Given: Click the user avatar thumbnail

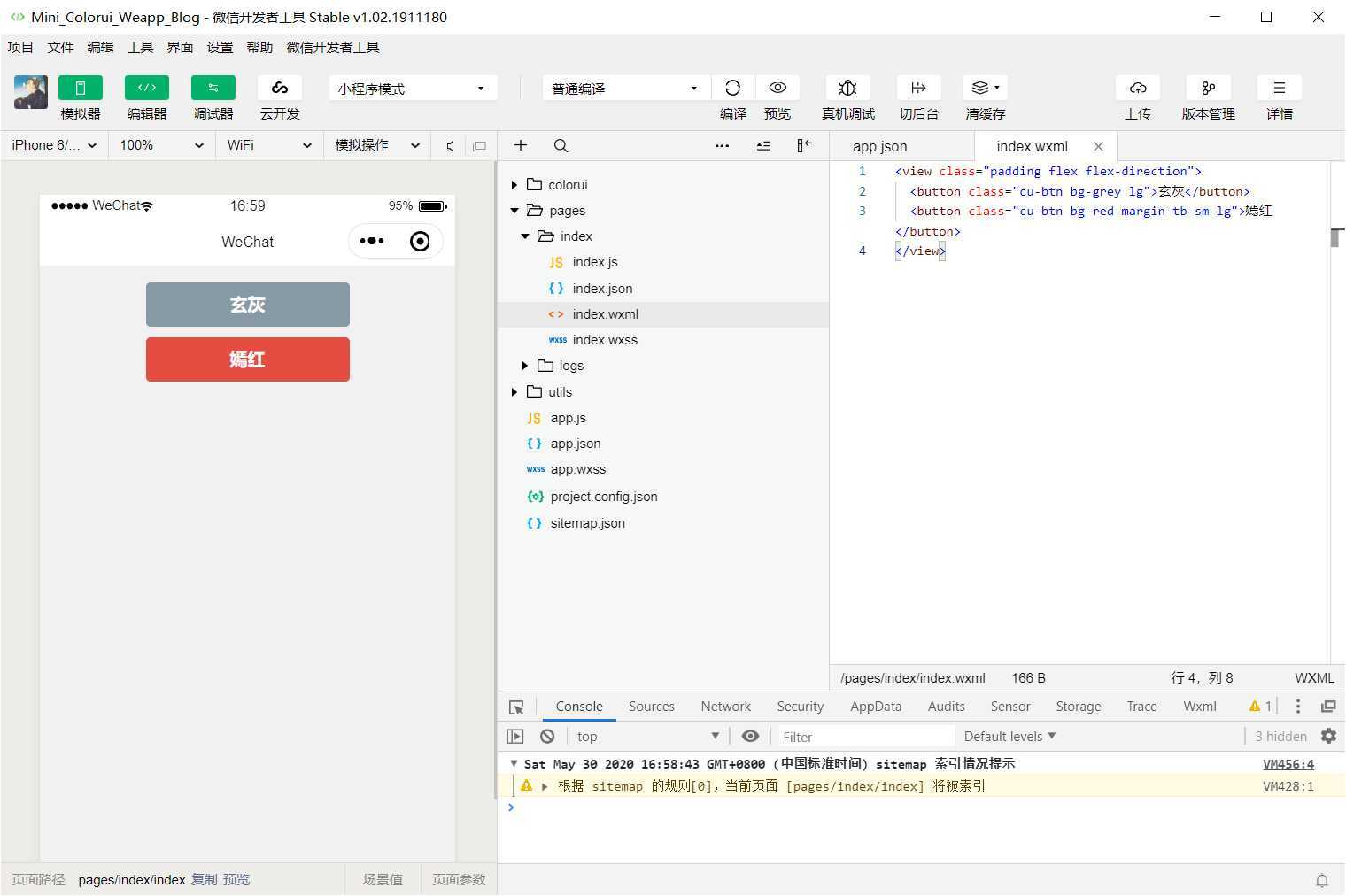Looking at the screenshot, I should [31, 92].
